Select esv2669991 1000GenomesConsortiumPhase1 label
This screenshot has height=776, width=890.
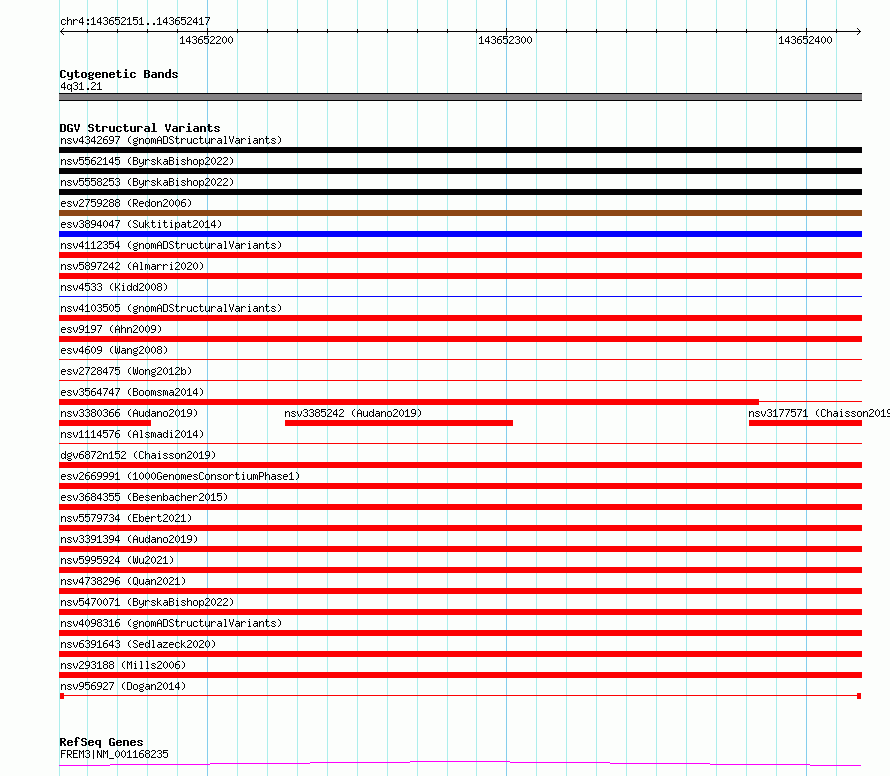[180, 476]
